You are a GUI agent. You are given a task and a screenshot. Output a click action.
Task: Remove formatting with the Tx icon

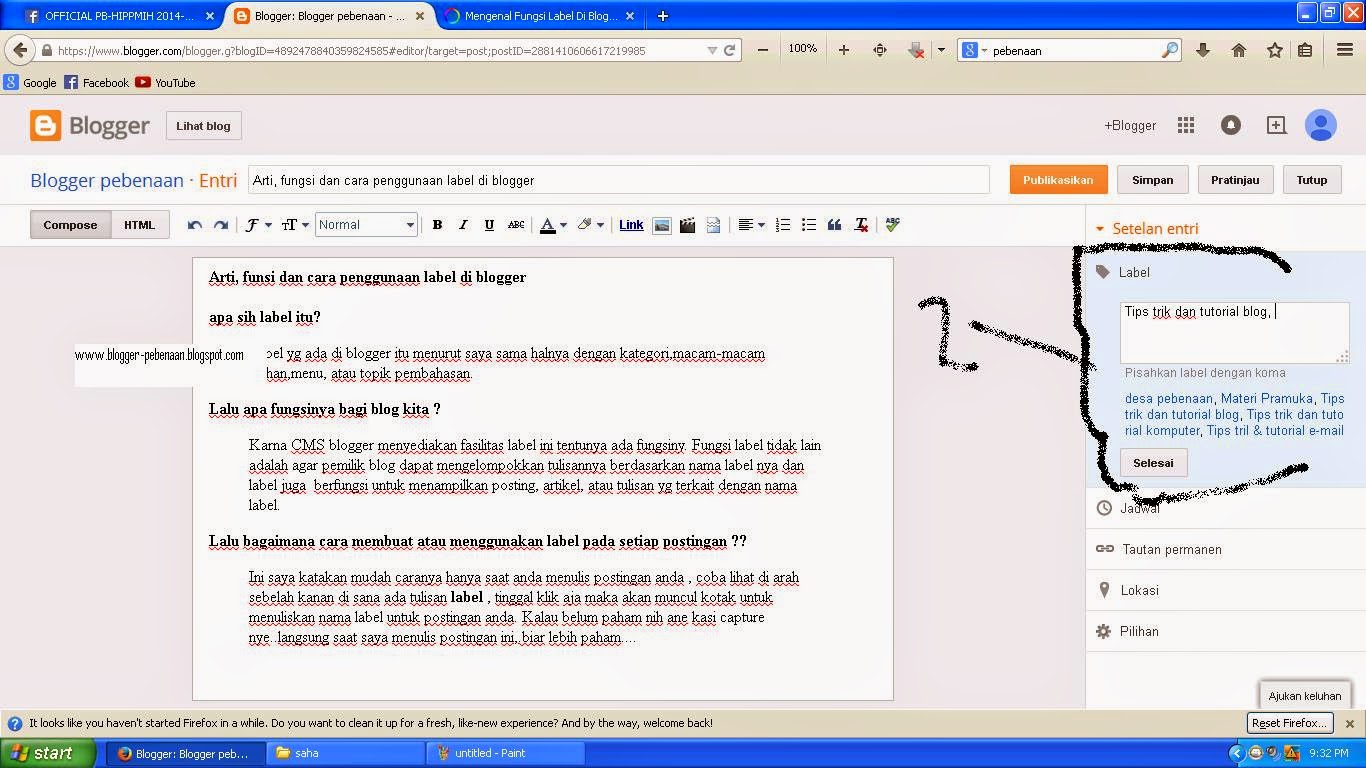point(861,224)
